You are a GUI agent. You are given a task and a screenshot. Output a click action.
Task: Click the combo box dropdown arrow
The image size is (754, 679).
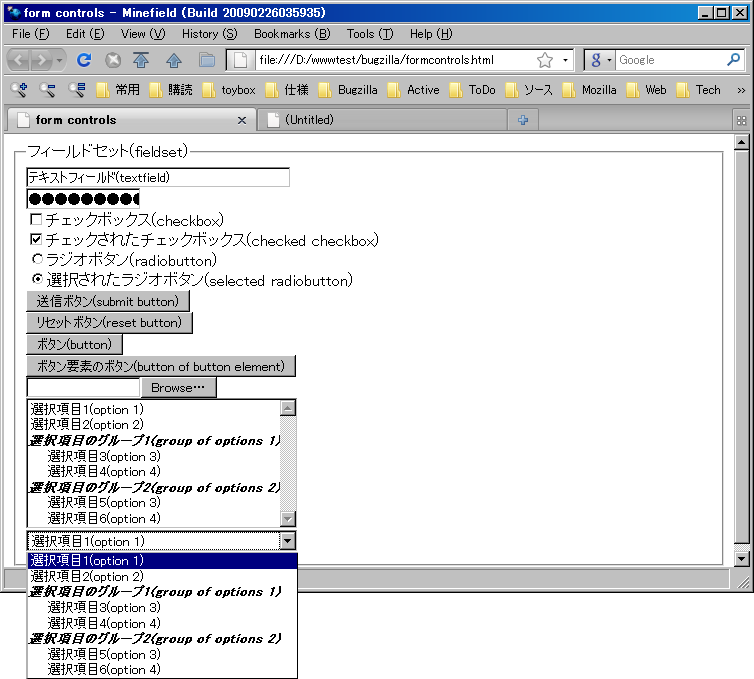click(288, 541)
